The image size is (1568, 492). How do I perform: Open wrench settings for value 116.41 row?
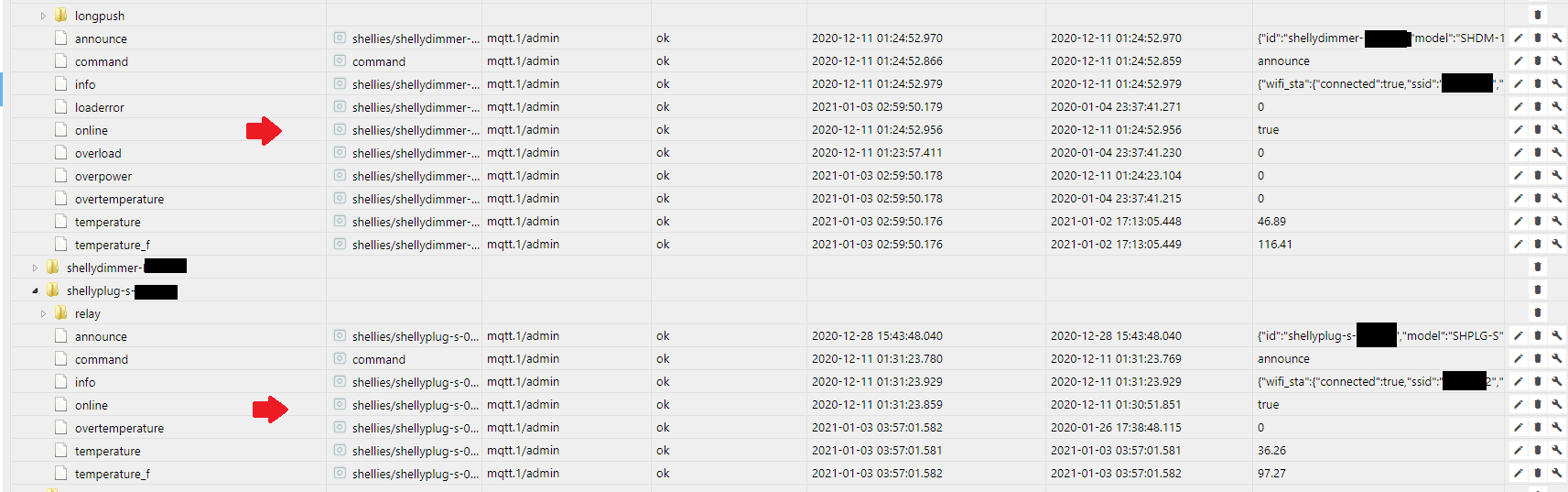point(1556,244)
